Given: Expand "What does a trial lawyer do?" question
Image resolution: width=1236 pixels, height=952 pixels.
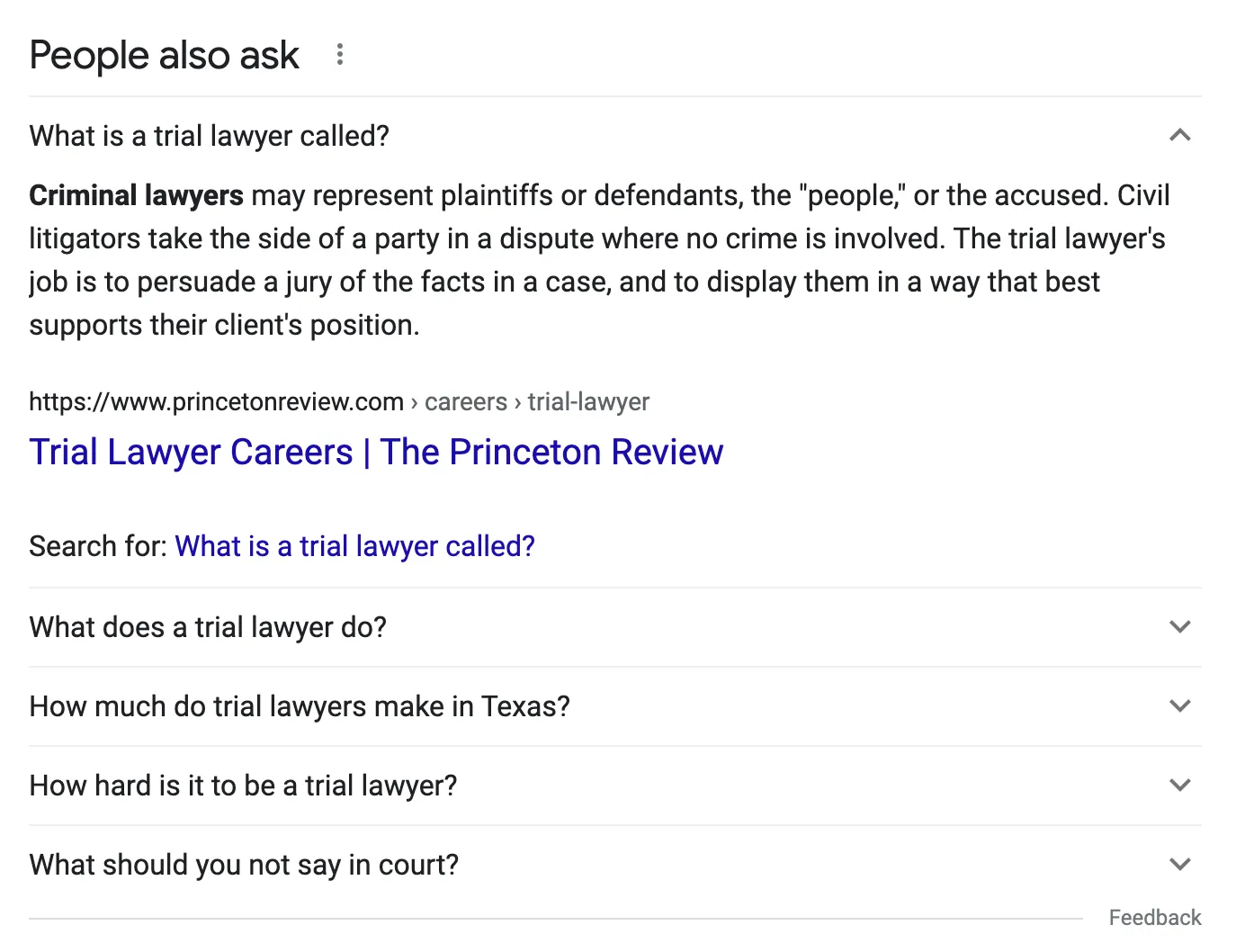Looking at the screenshot, I should click(208, 627).
